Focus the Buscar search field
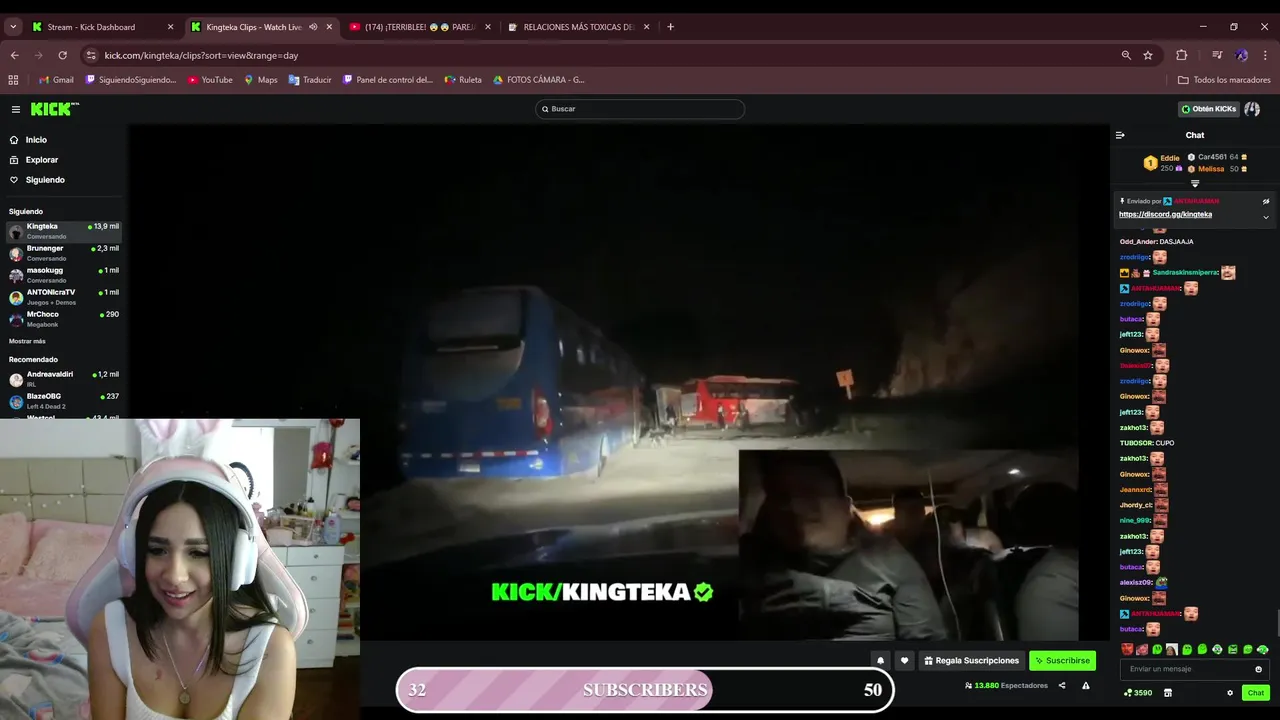 [640, 109]
